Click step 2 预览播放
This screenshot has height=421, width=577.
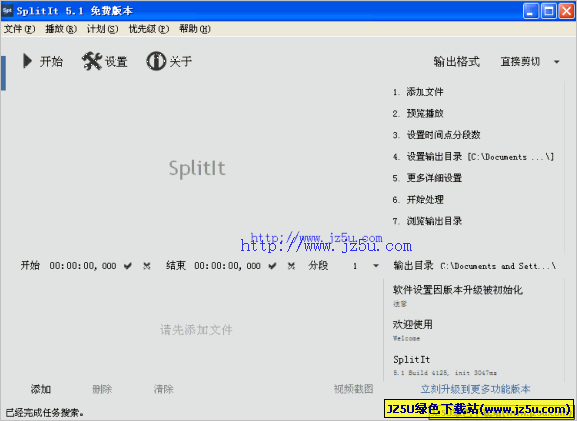pos(418,113)
